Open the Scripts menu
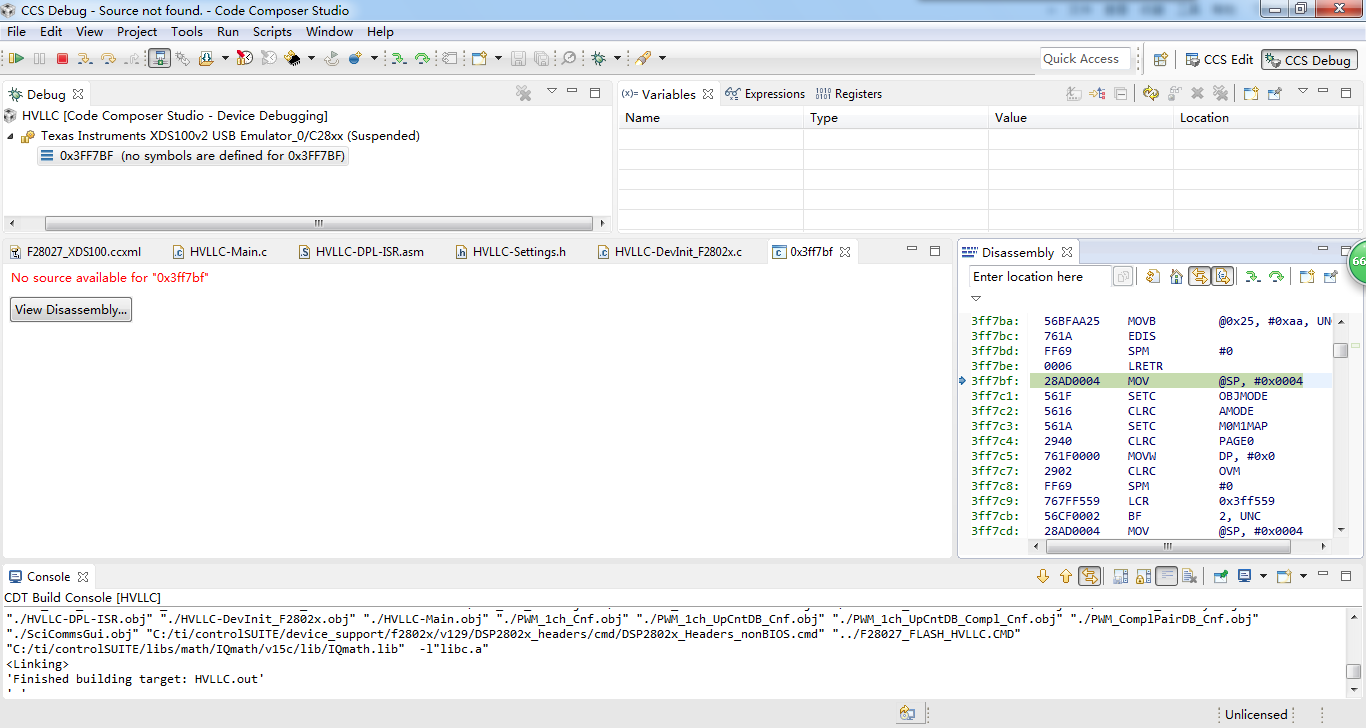This screenshot has width=1366, height=728. tap(272, 32)
